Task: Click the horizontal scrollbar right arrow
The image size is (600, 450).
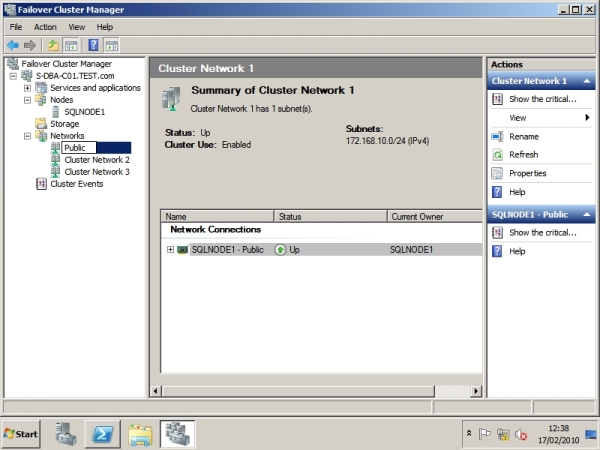Action: (476, 391)
